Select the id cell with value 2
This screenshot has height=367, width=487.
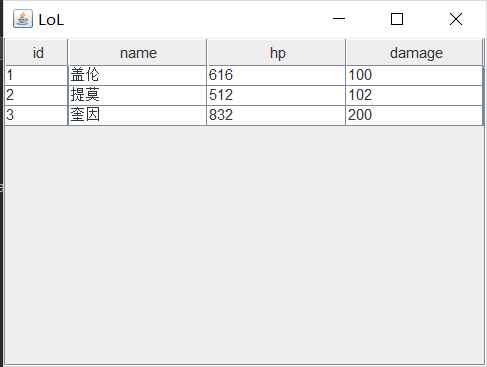[x=37, y=95]
